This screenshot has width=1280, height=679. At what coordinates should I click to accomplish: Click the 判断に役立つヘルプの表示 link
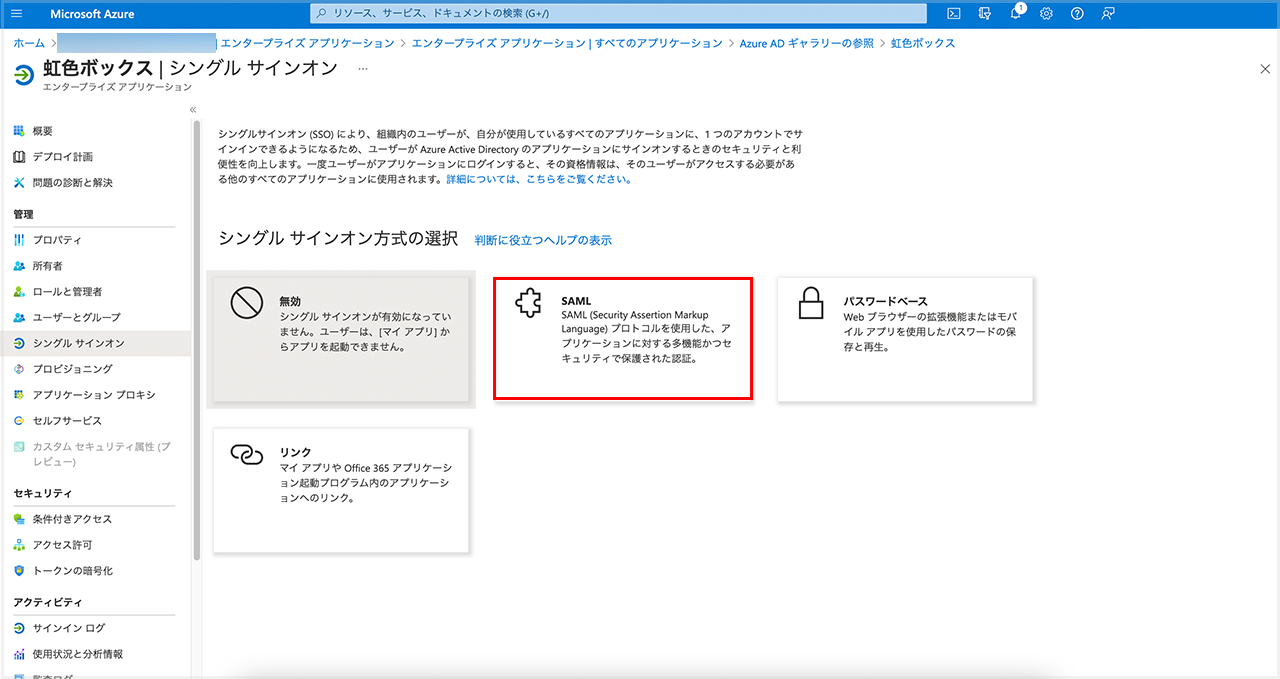[543, 240]
